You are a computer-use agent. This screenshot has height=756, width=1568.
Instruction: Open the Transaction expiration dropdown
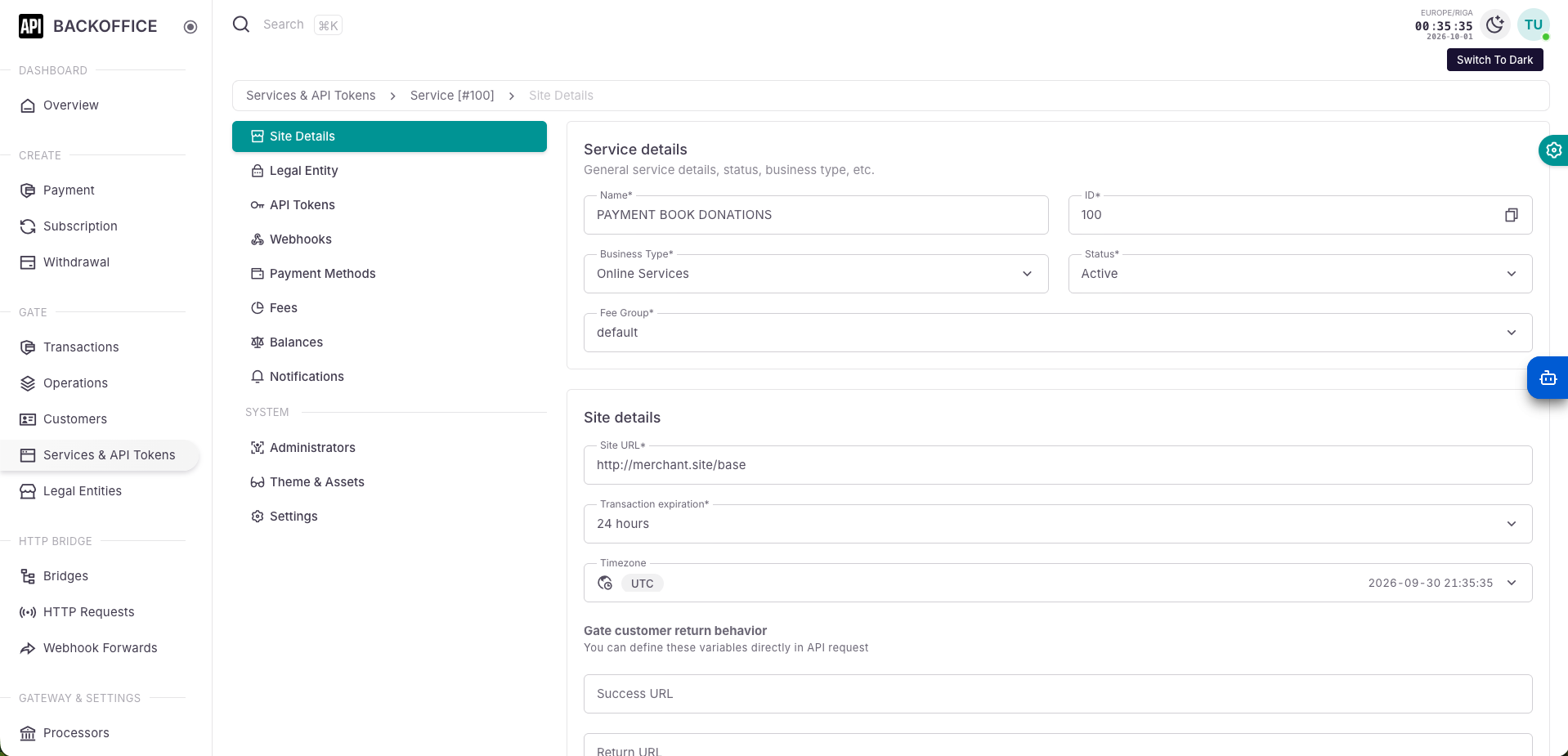1058,524
